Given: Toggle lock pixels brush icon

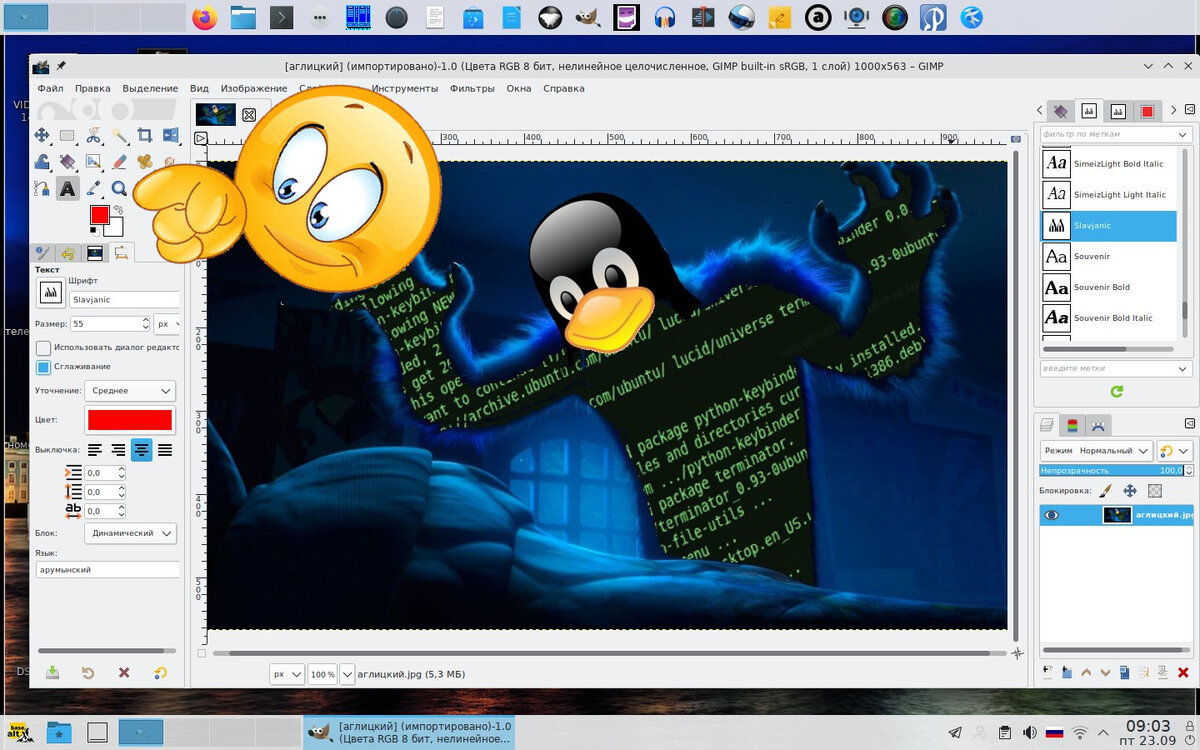Looking at the screenshot, I should click(1106, 491).
